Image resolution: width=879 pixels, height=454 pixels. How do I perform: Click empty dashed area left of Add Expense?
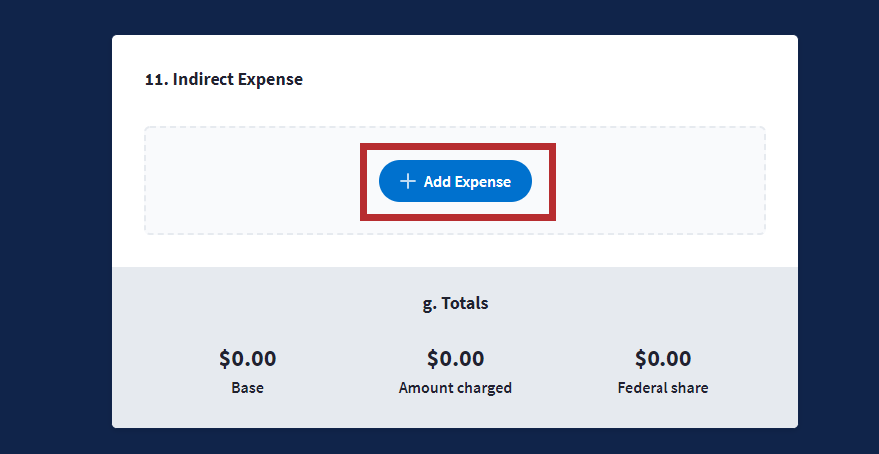pos(250,181)
